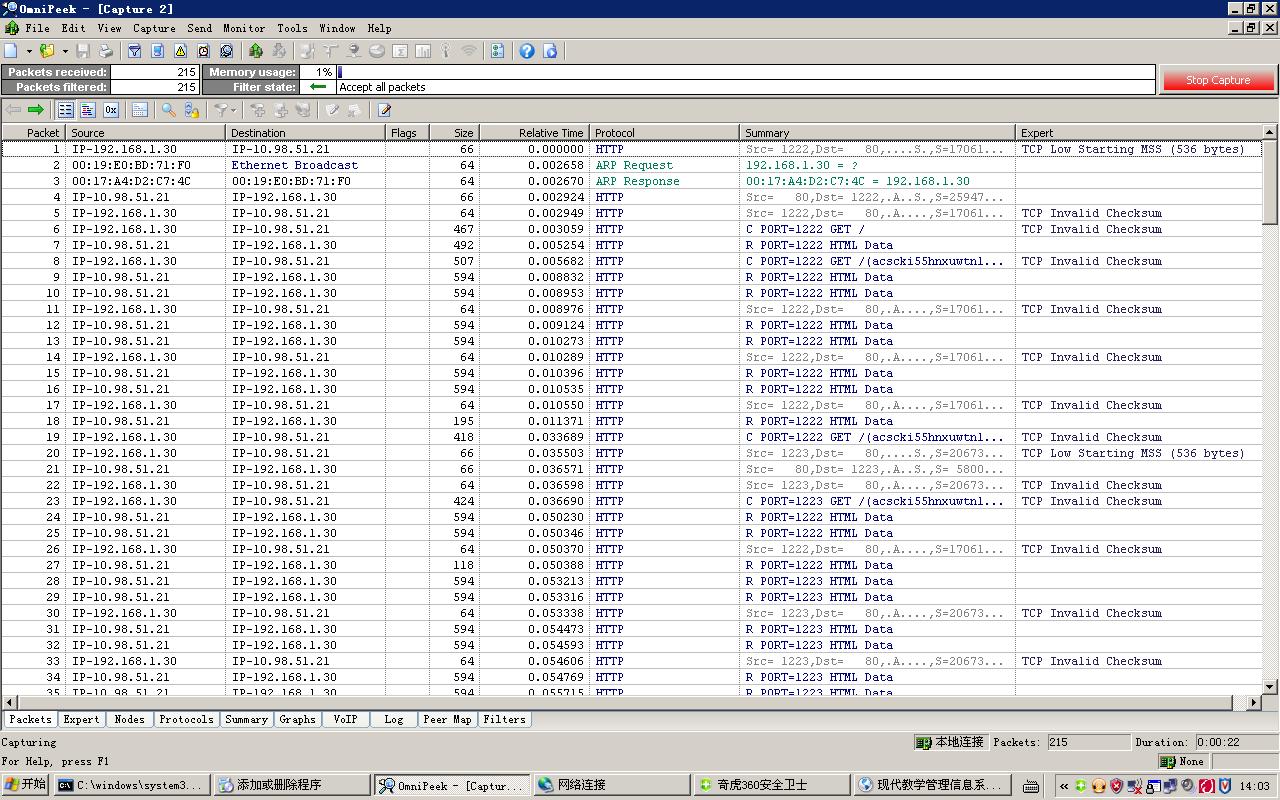Click the globe magnifier icon in top toolbar
This screenshot has height=800, width=1280.
[x=226, y=50]
